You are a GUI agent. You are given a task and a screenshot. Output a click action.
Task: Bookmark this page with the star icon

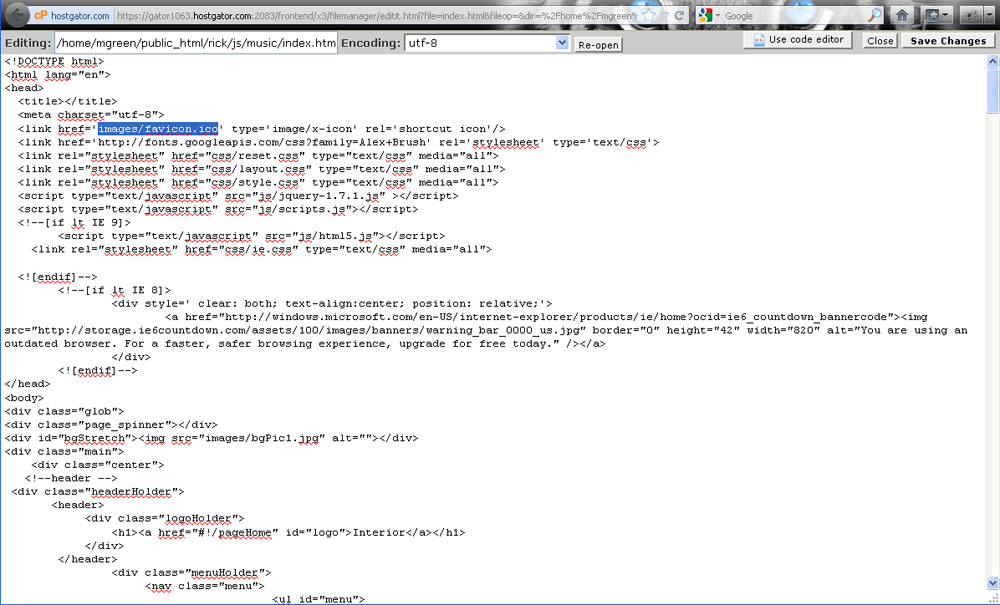click(649, 15)
